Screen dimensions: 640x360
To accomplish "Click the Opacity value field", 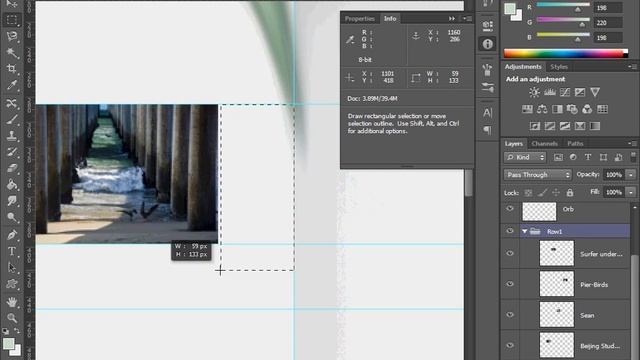I will (x=613, y=175).
